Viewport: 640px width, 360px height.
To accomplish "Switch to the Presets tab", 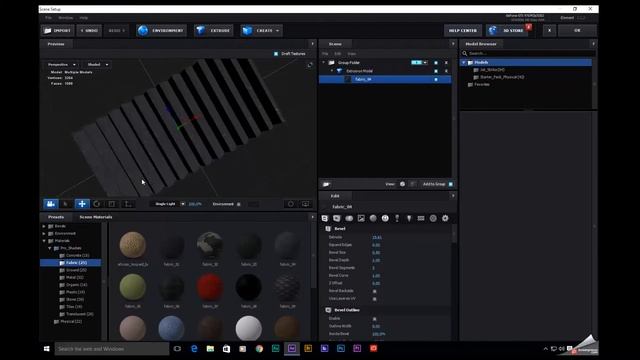I will tap(56, 217).
